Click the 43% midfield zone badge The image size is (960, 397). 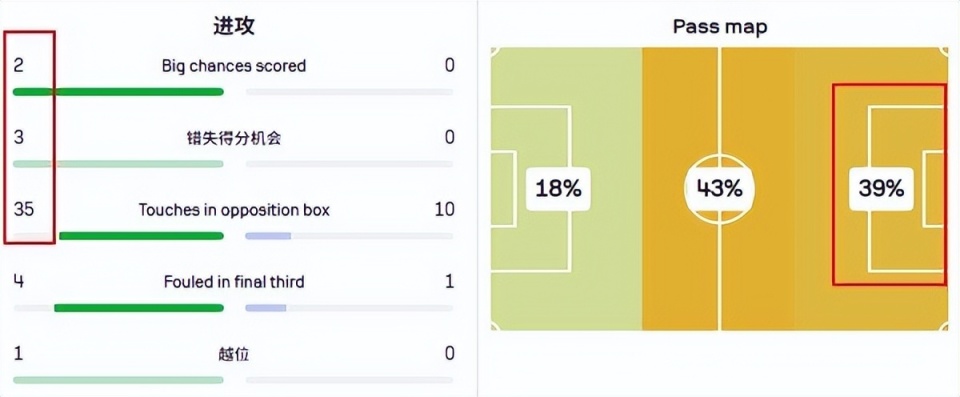click(x=719, y=189)
